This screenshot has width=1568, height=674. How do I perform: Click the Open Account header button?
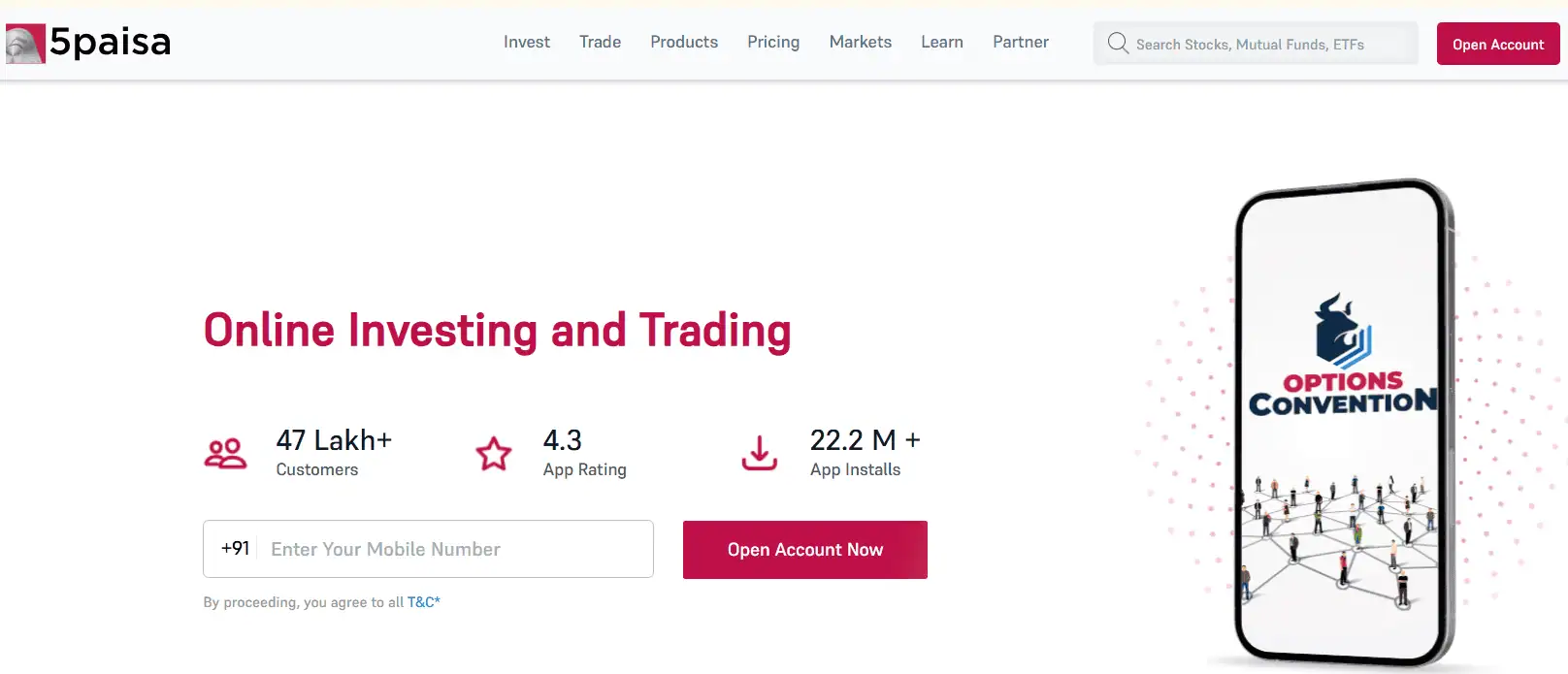pos(1498,44)
